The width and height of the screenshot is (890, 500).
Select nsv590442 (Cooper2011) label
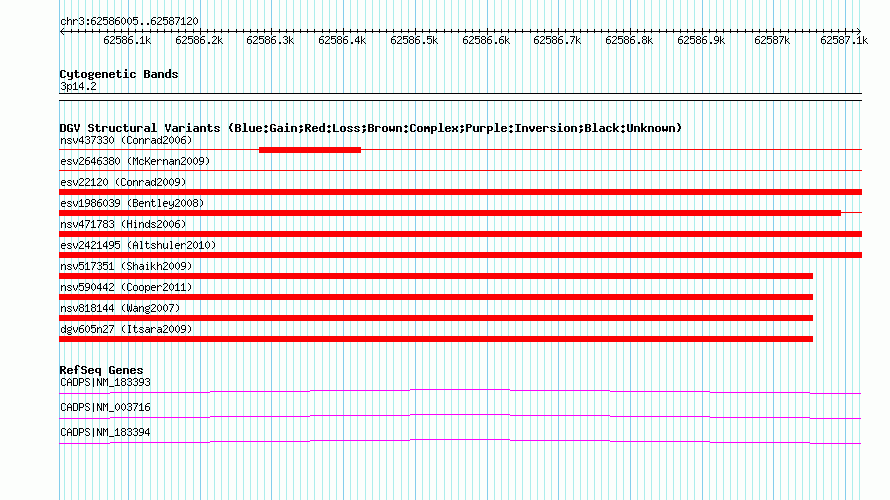126,287
